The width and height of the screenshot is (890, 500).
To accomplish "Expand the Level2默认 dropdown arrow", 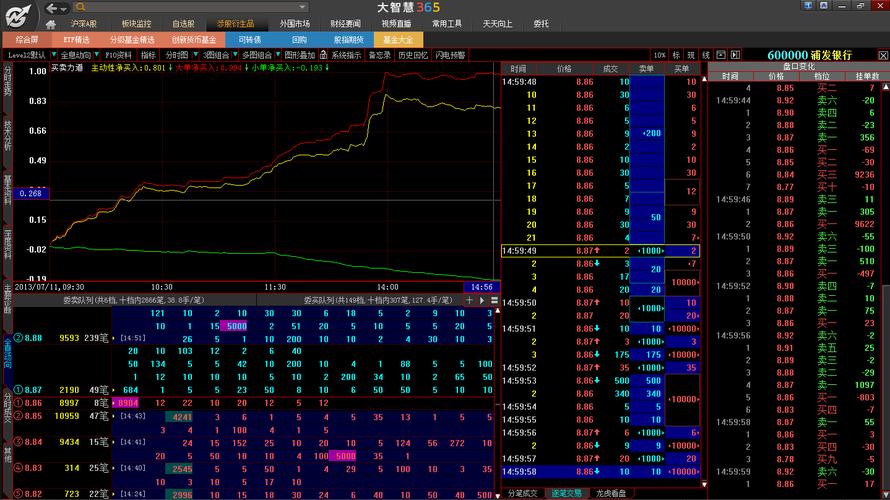I will point(54,55).
